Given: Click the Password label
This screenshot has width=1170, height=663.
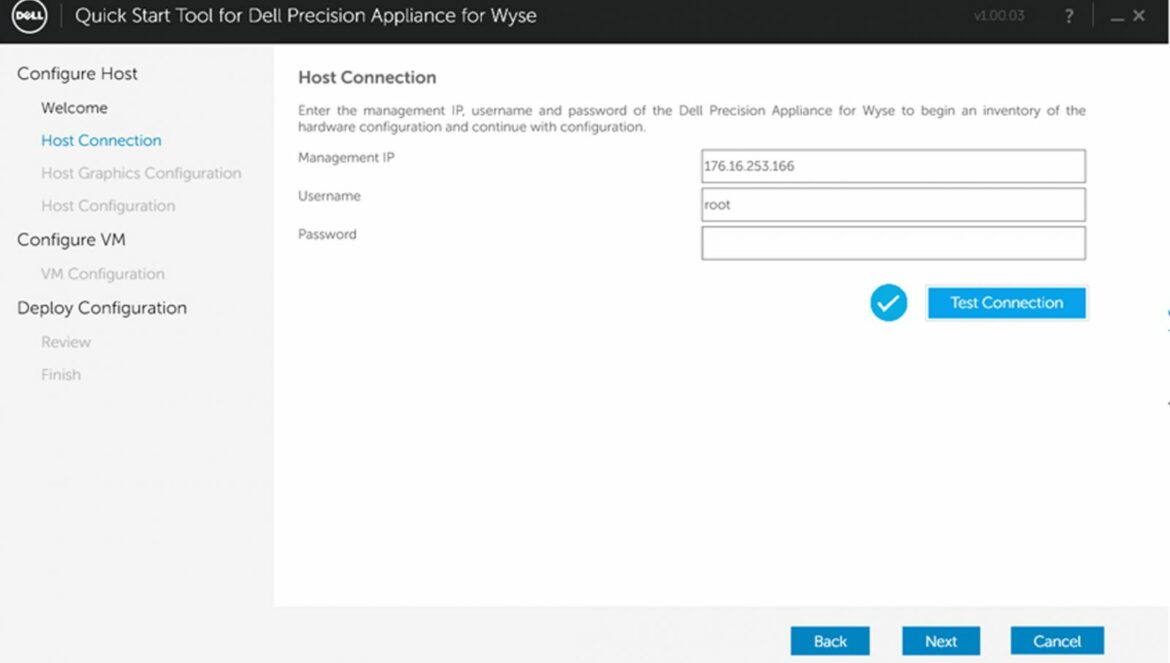Looking at the screenshot, I should pyautogui.click(x=327, y=234).
